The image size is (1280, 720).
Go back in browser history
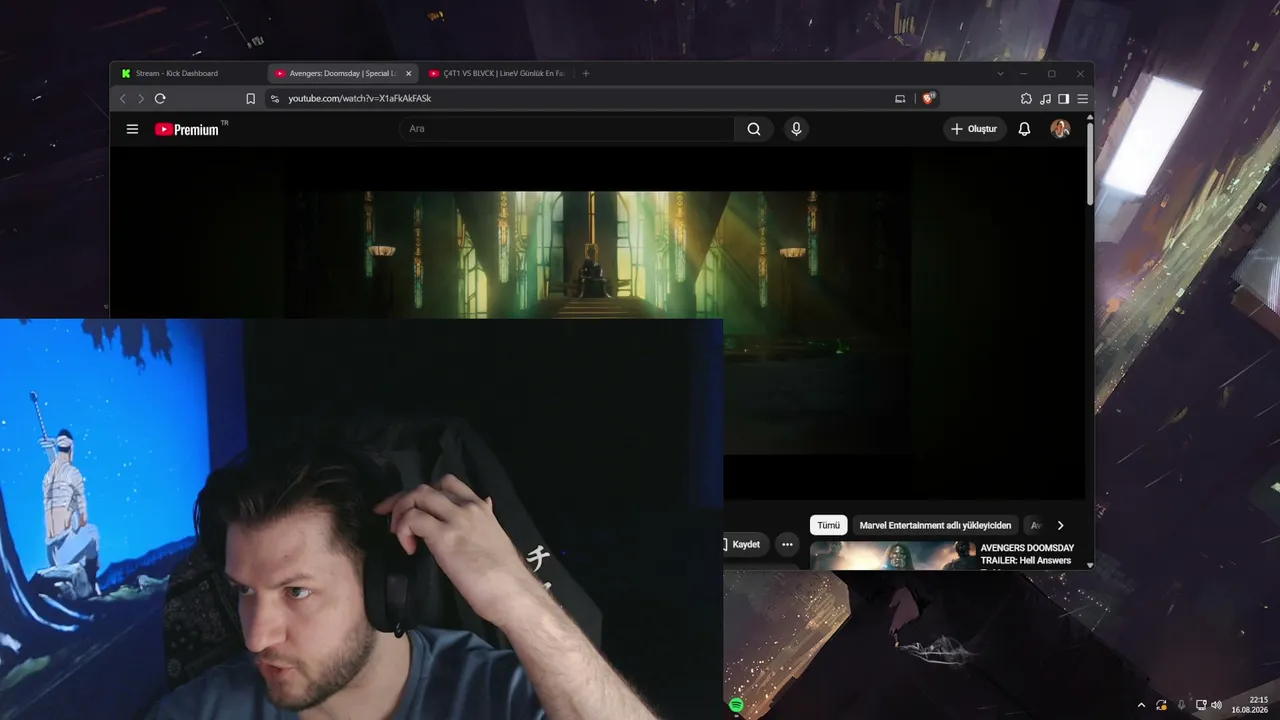coord(123,99)
